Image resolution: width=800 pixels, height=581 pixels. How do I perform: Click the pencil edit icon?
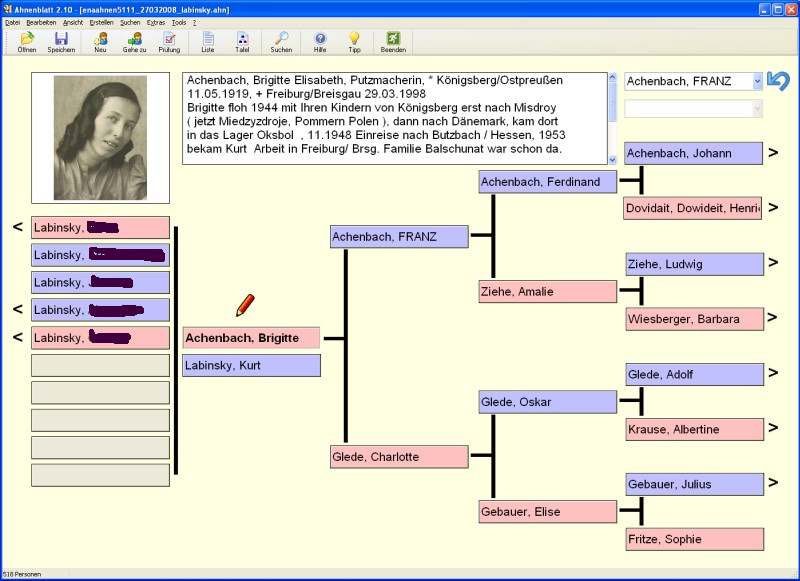point(245,305)
